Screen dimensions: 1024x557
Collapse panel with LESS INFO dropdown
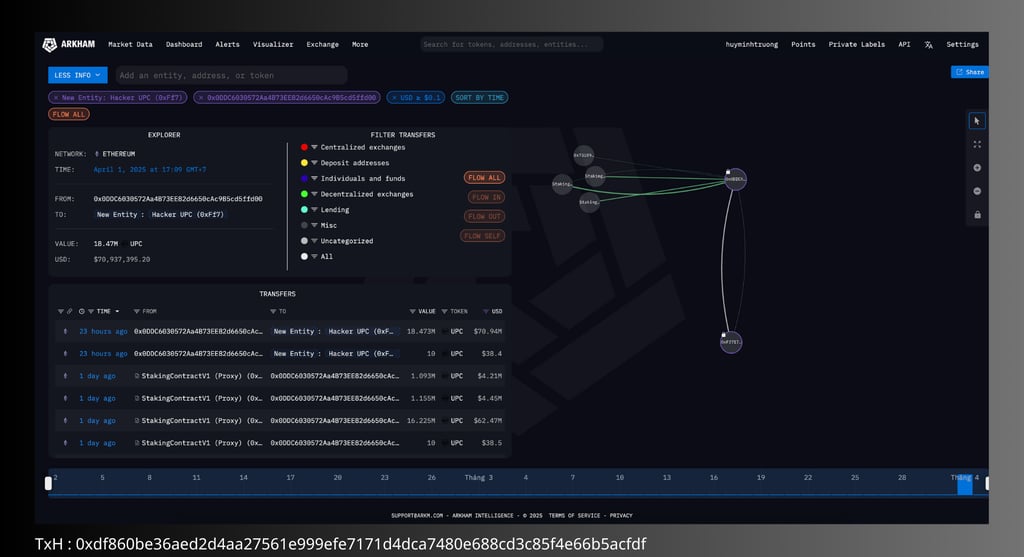click(78, 75)
